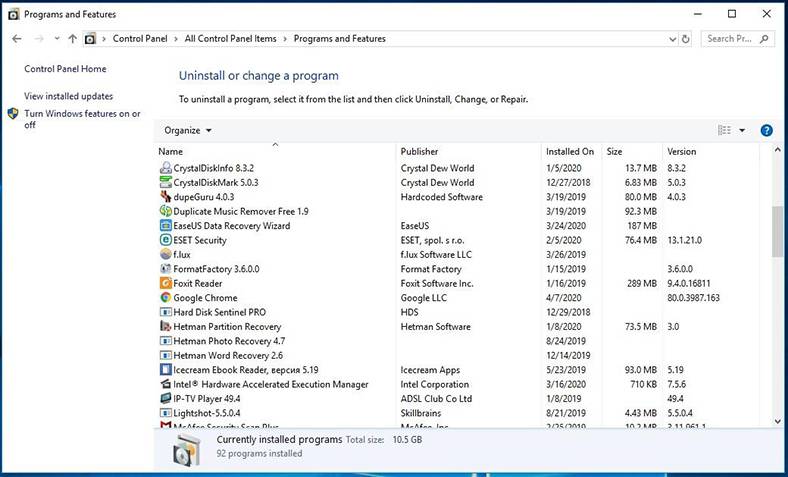Click the ESET version 13.1.21.0 cell
The width and height of the screenshot is (788, 477).
coord(684,240)
